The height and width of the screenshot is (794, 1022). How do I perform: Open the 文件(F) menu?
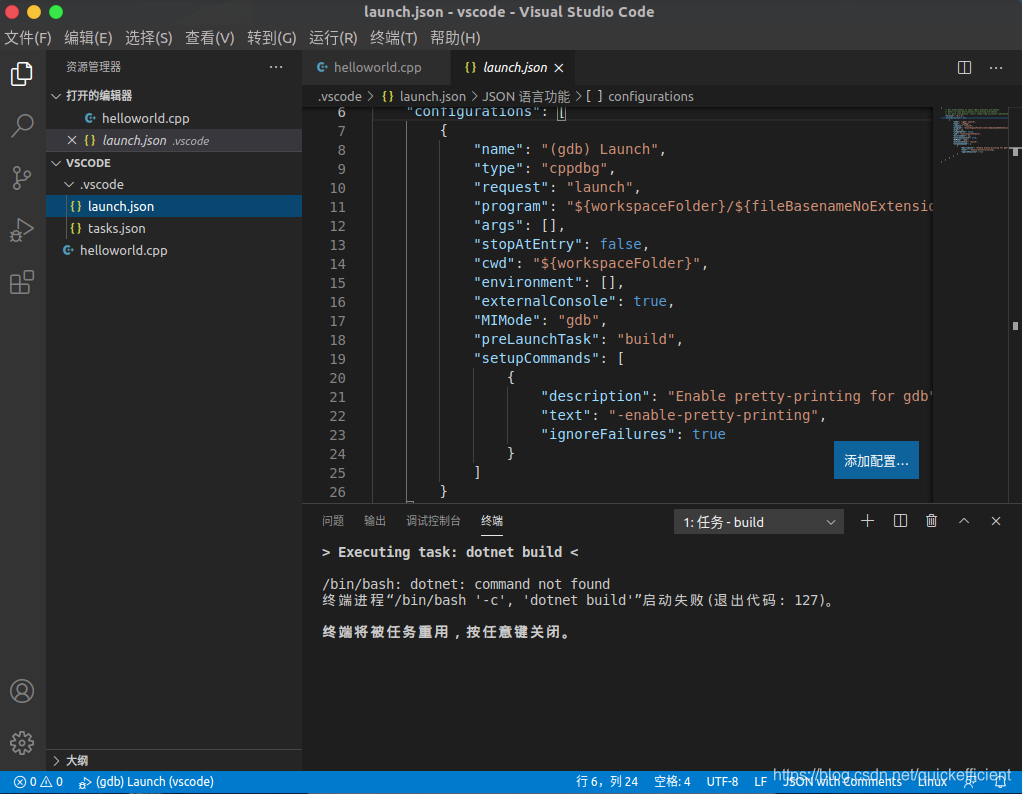coord(27,38)
